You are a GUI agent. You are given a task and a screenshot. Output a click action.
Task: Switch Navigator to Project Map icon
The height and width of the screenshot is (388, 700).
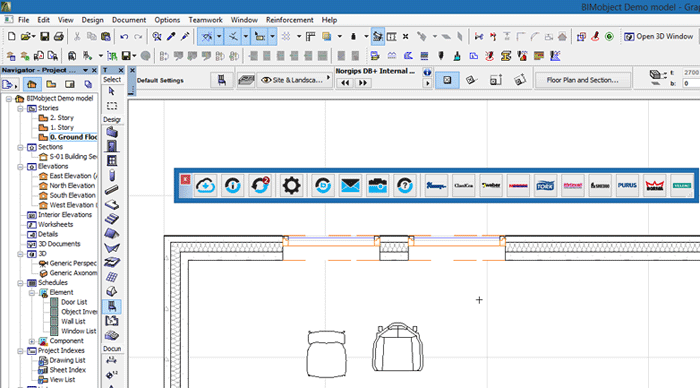32,84
